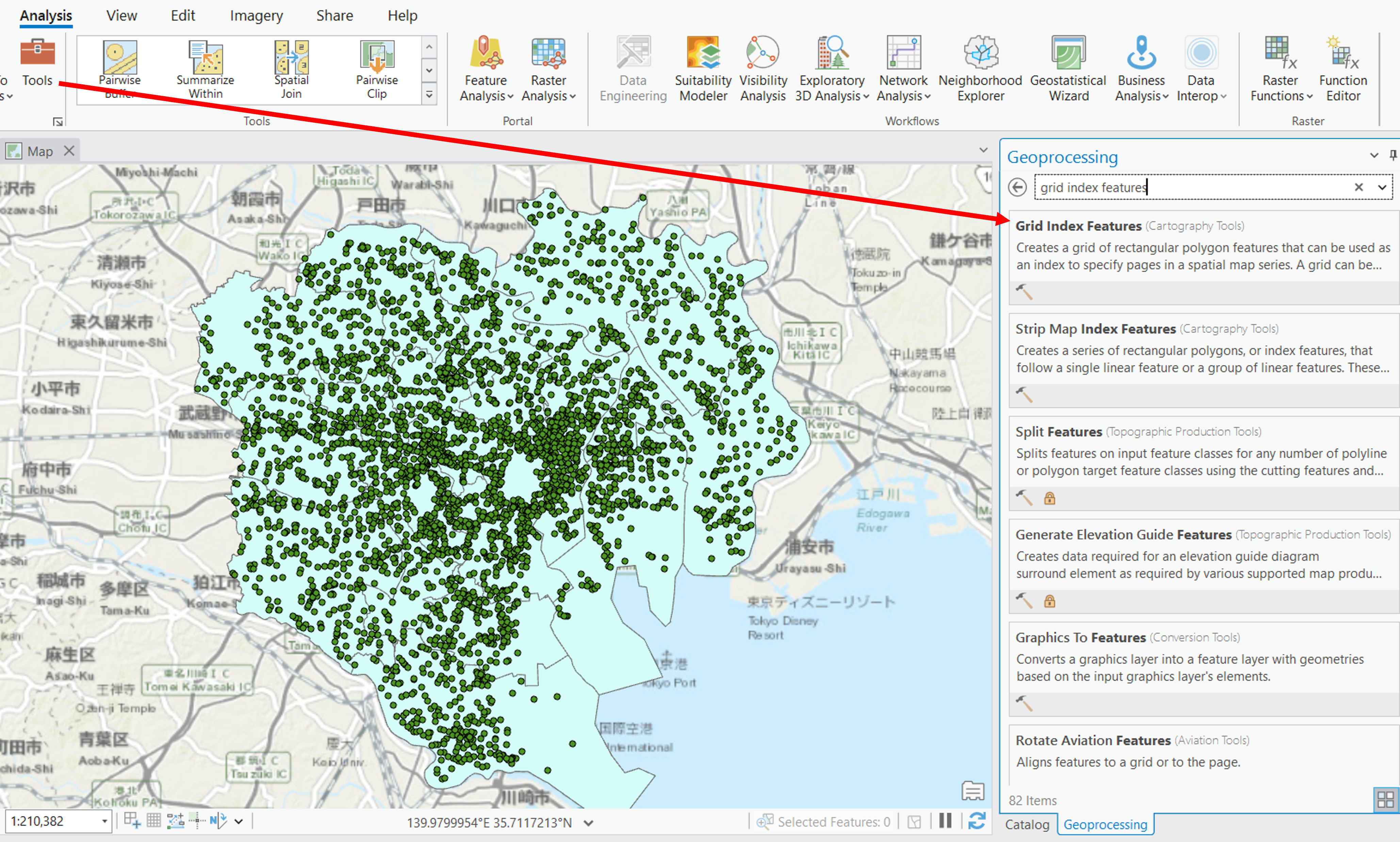Launch the Tools group dialog launcher
Image resolution: width=1400 pixels, height=842 pixels.
point(57,121)
